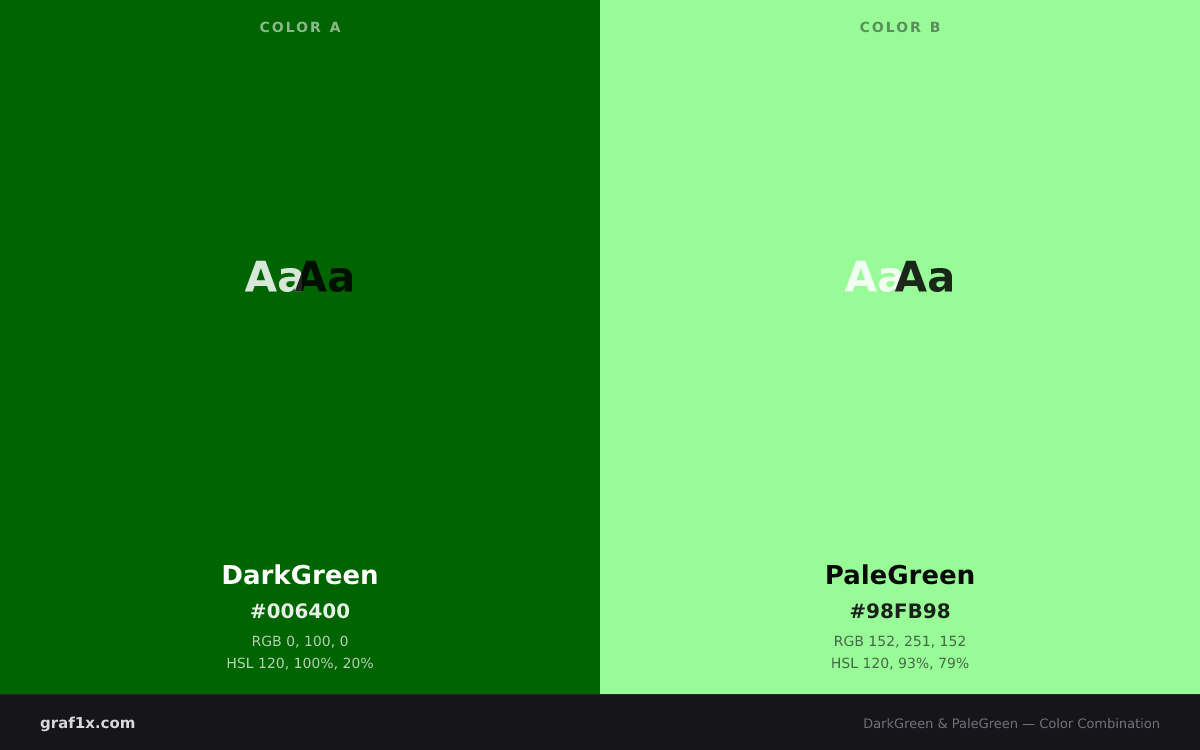1200x750 pixels.
Task: Click the COLOR A label
Action: pyautogui.click(x=300, y=27)
